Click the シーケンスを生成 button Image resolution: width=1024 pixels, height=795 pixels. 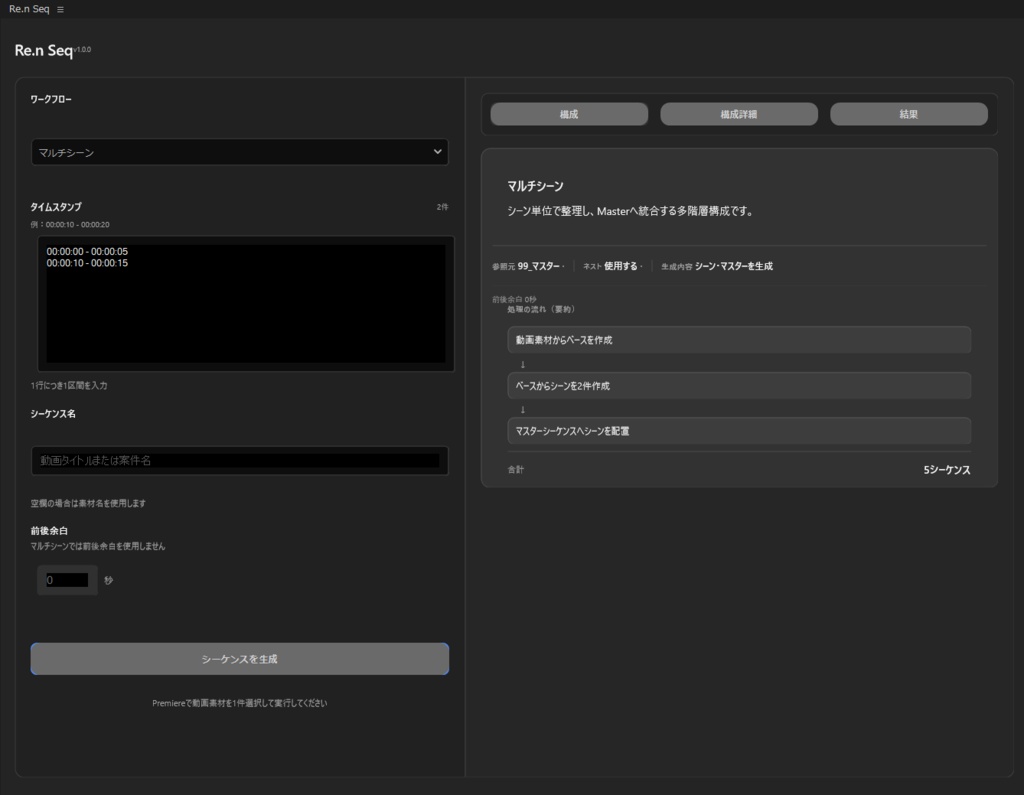point(240,659)
